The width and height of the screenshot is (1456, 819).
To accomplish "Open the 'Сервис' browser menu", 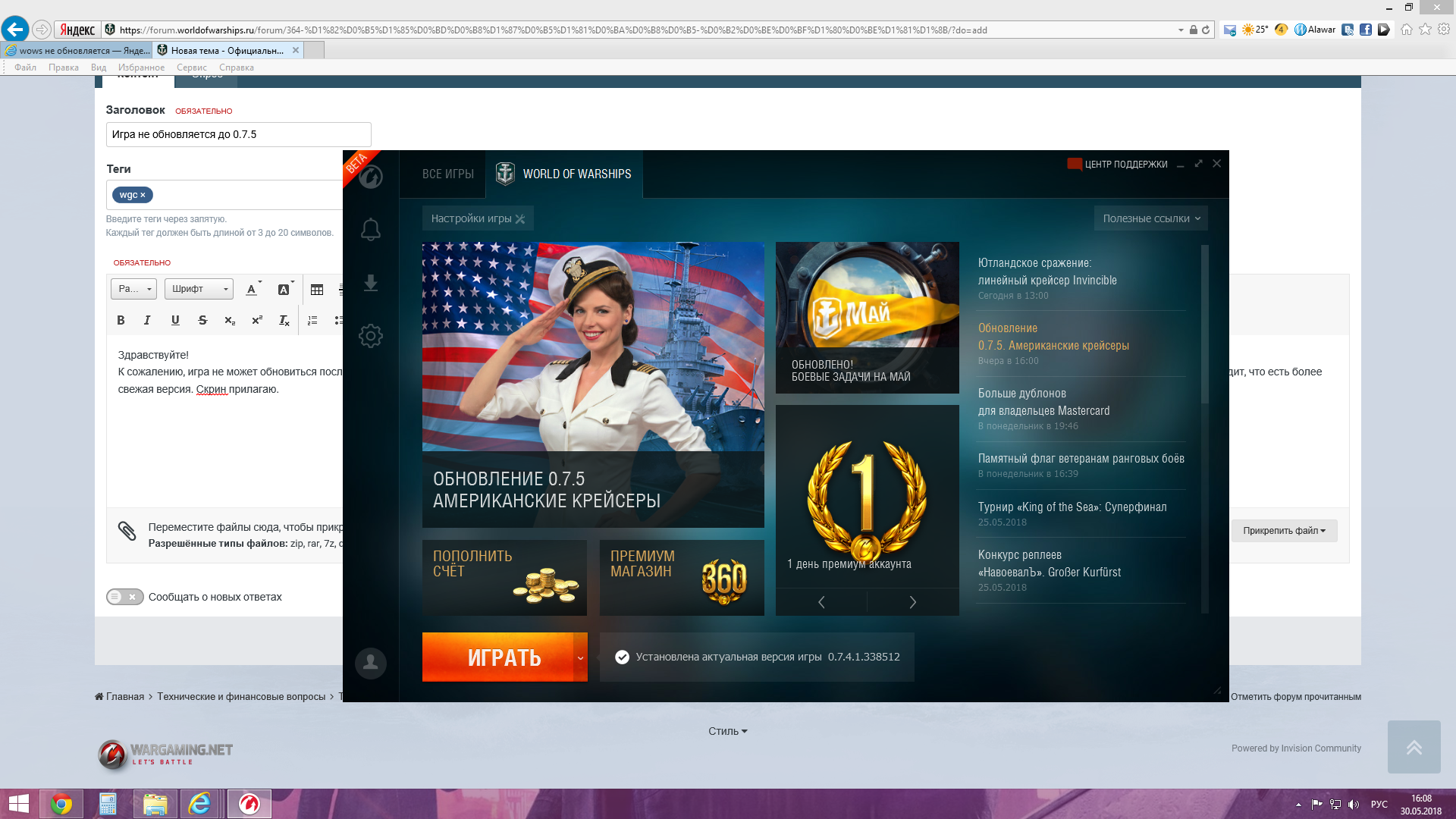I will pyautogui.click(x=192, y=67).
